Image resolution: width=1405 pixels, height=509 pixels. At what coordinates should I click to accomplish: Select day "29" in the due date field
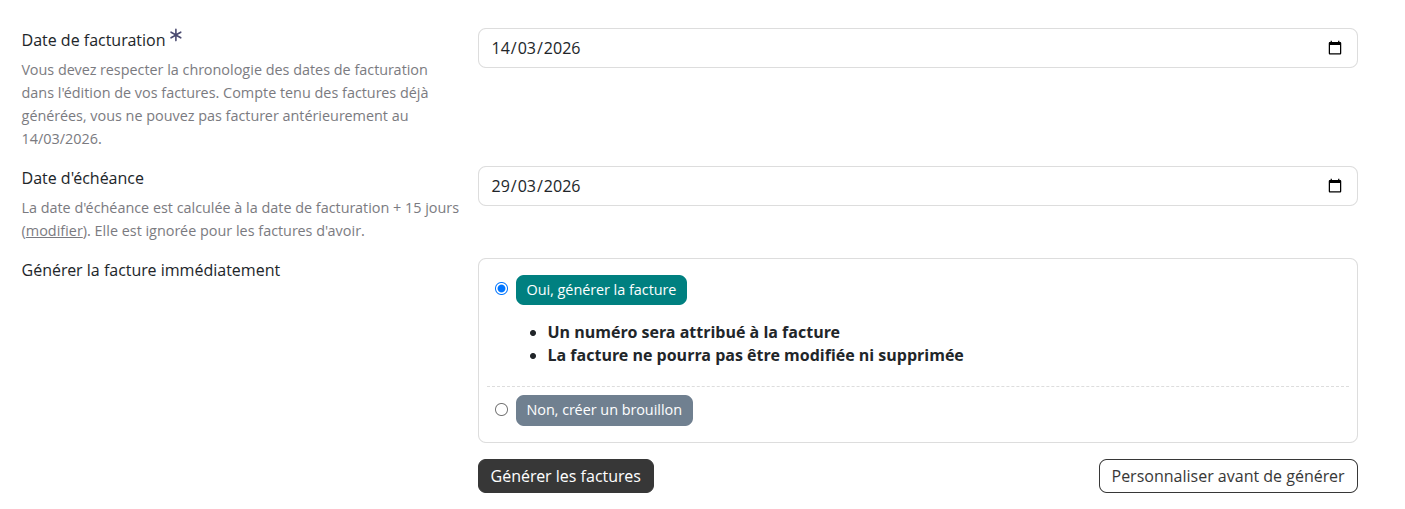tap(500, 186)
